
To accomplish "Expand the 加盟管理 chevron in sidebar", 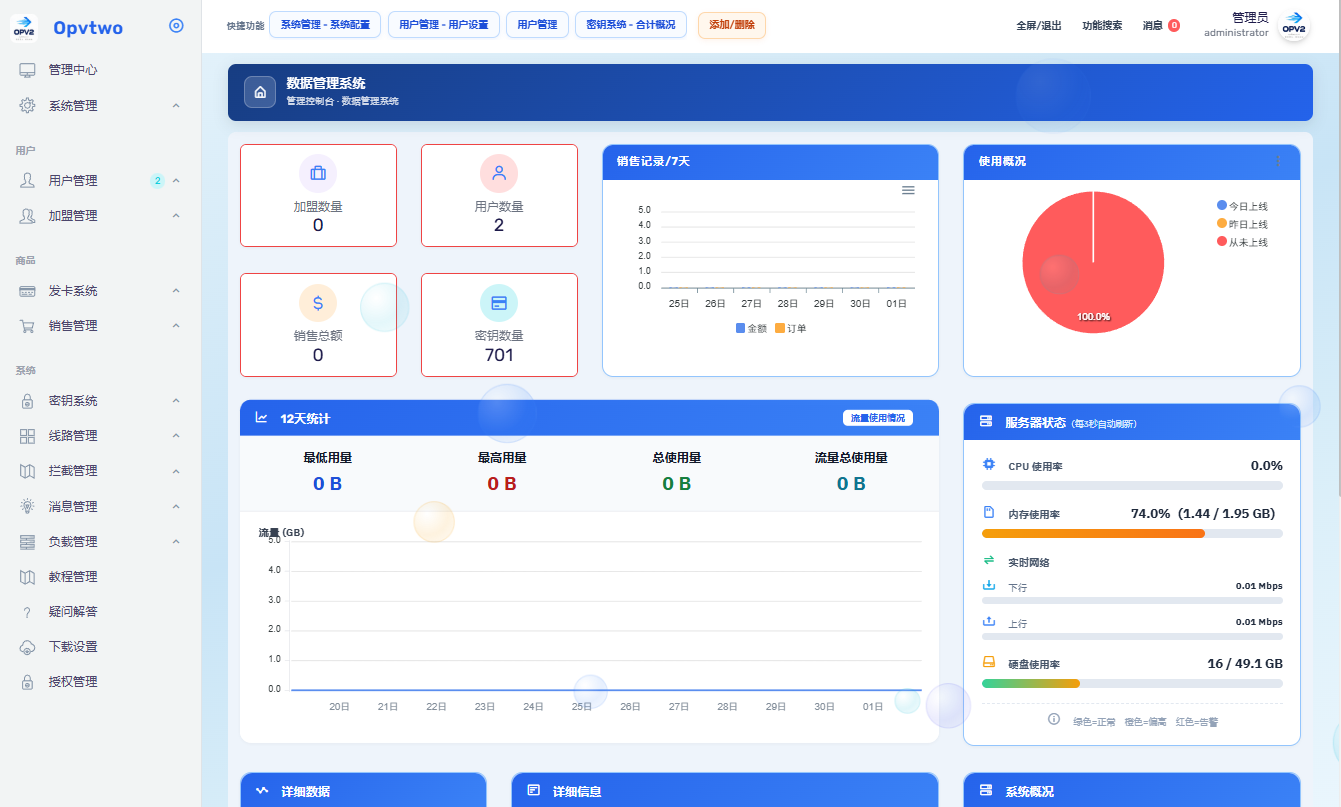I will point(176,216).
